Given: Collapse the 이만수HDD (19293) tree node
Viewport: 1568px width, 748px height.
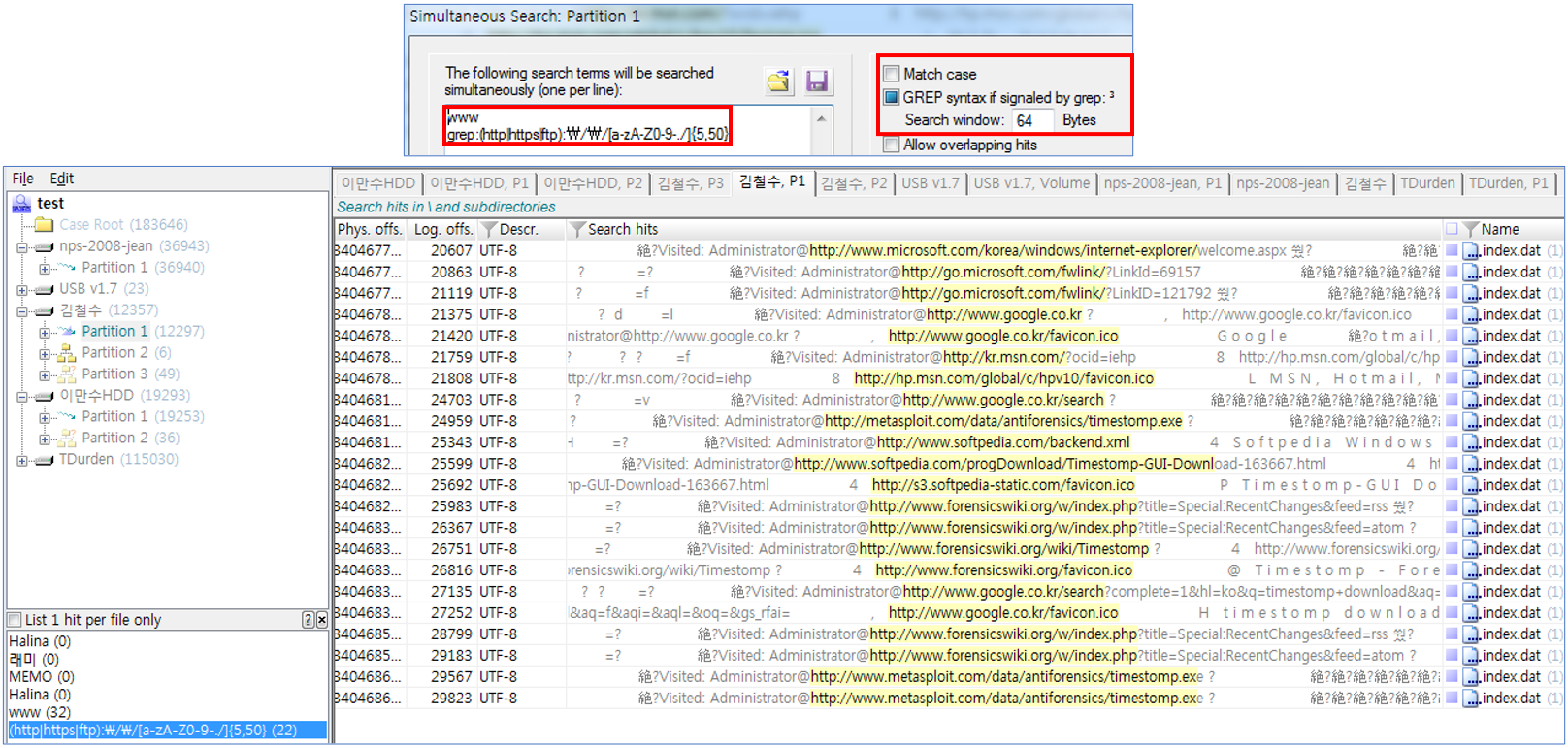Looking at the screenshot, I should [21, 397].
